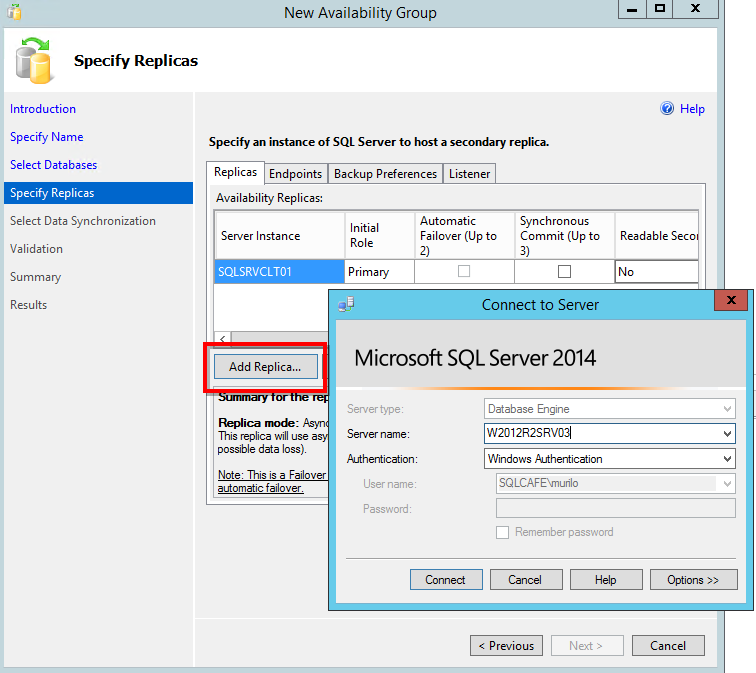Expand the Server name dropdown
Screen dimensions: 756x673
point(726,434)
